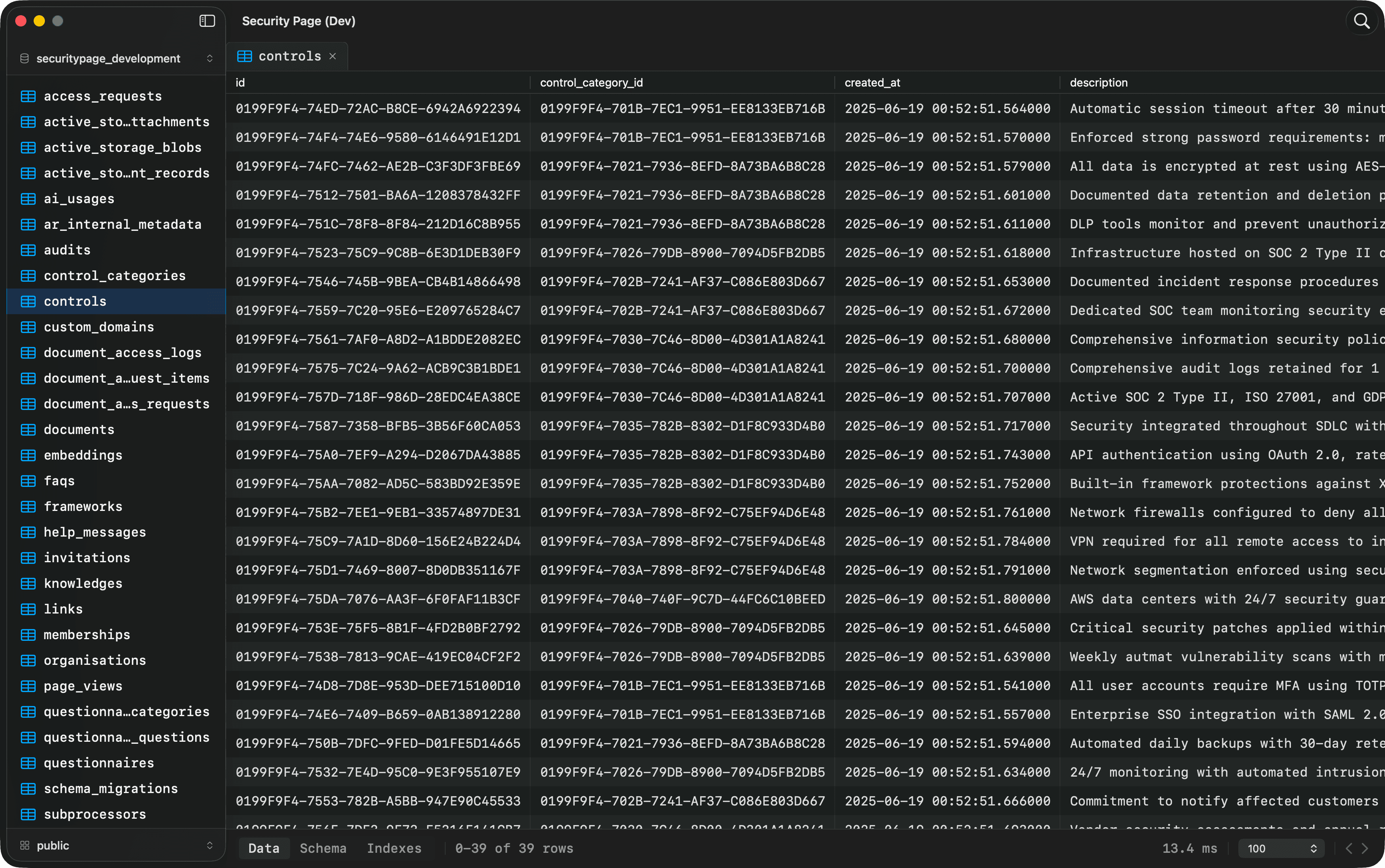Open the rows-per-page selector showing 100

[1282, 848]
